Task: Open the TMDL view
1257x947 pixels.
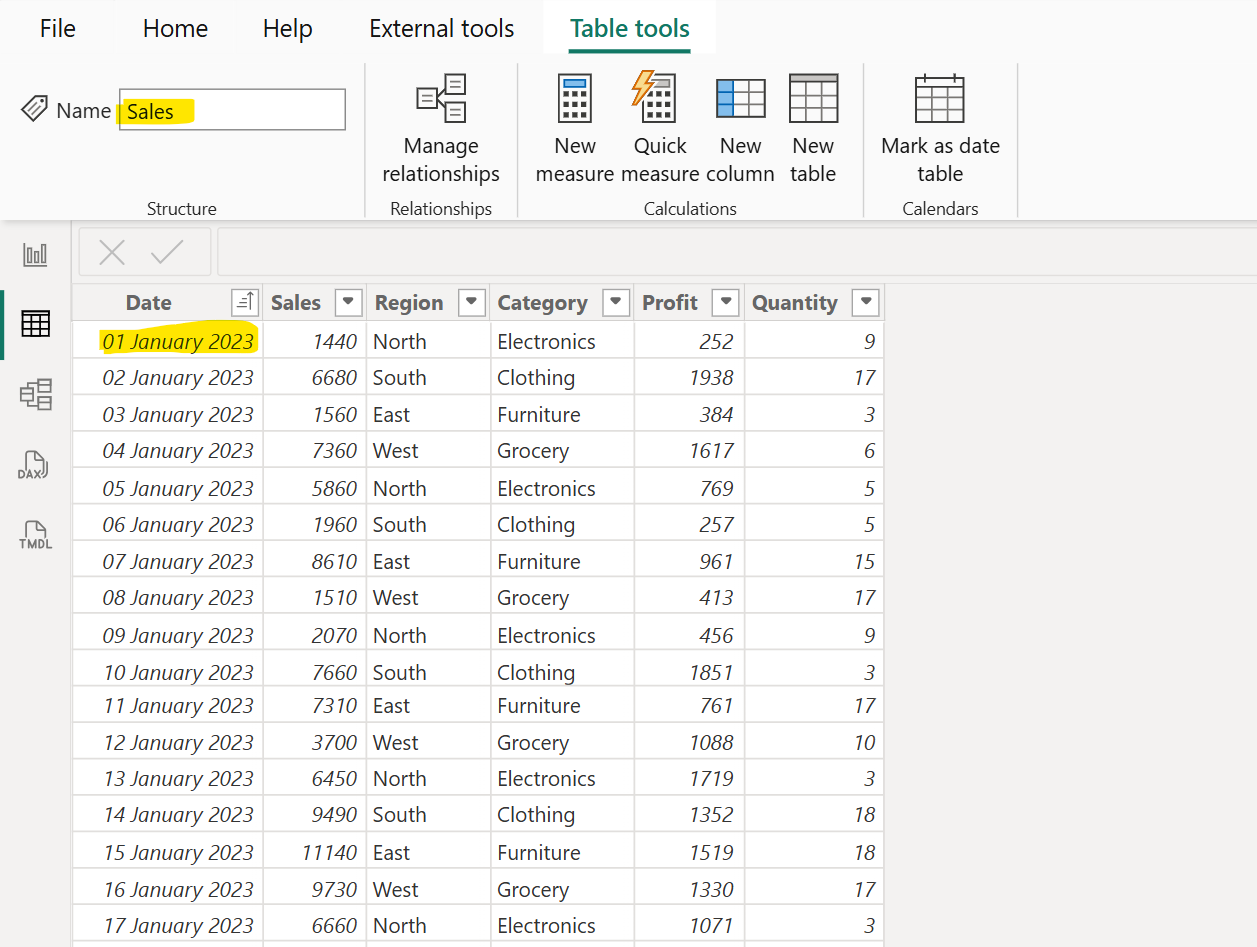Action: point(35,534)
